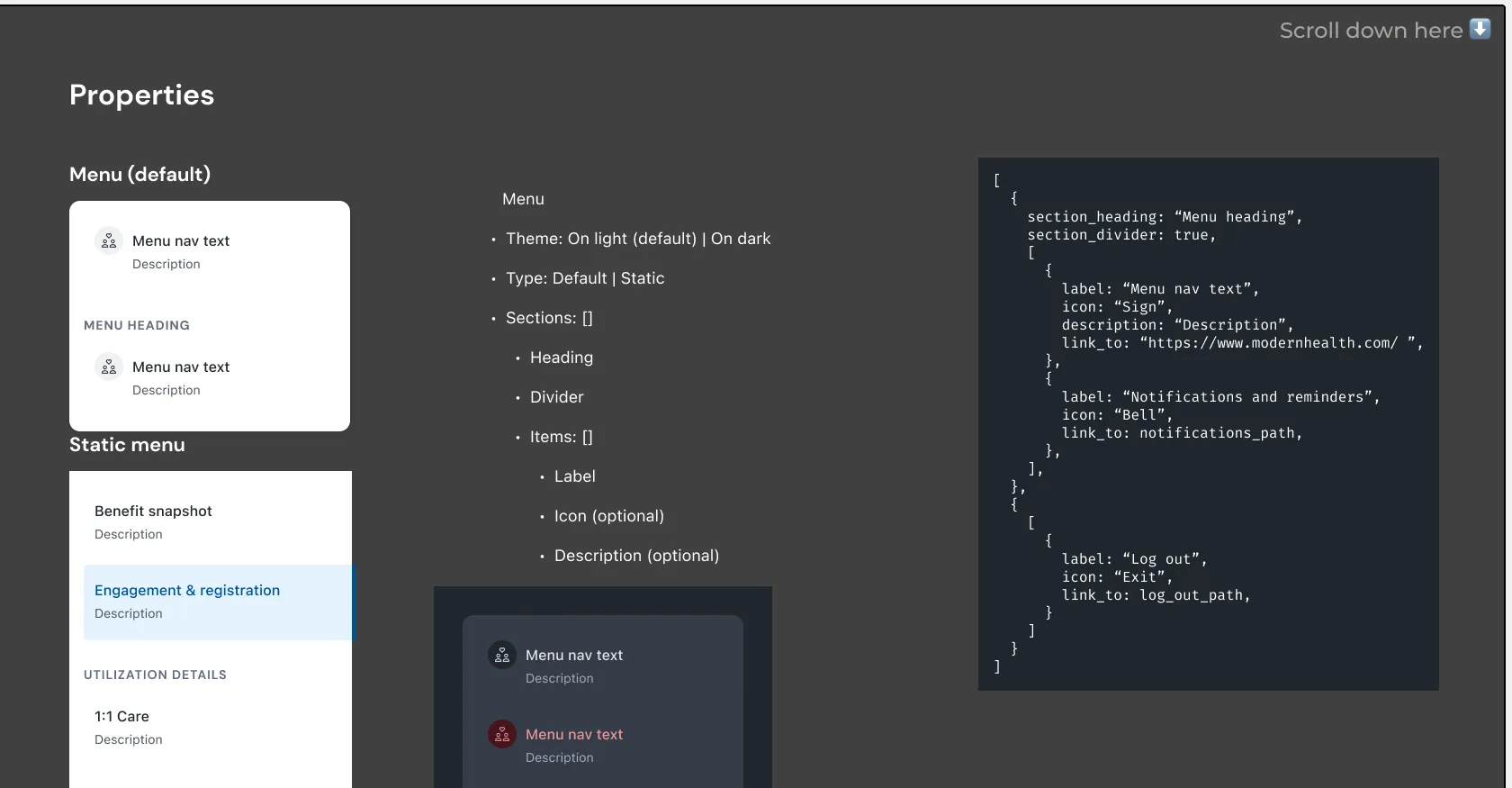Click the first Menu nav text in dark menu

(574, 655)
